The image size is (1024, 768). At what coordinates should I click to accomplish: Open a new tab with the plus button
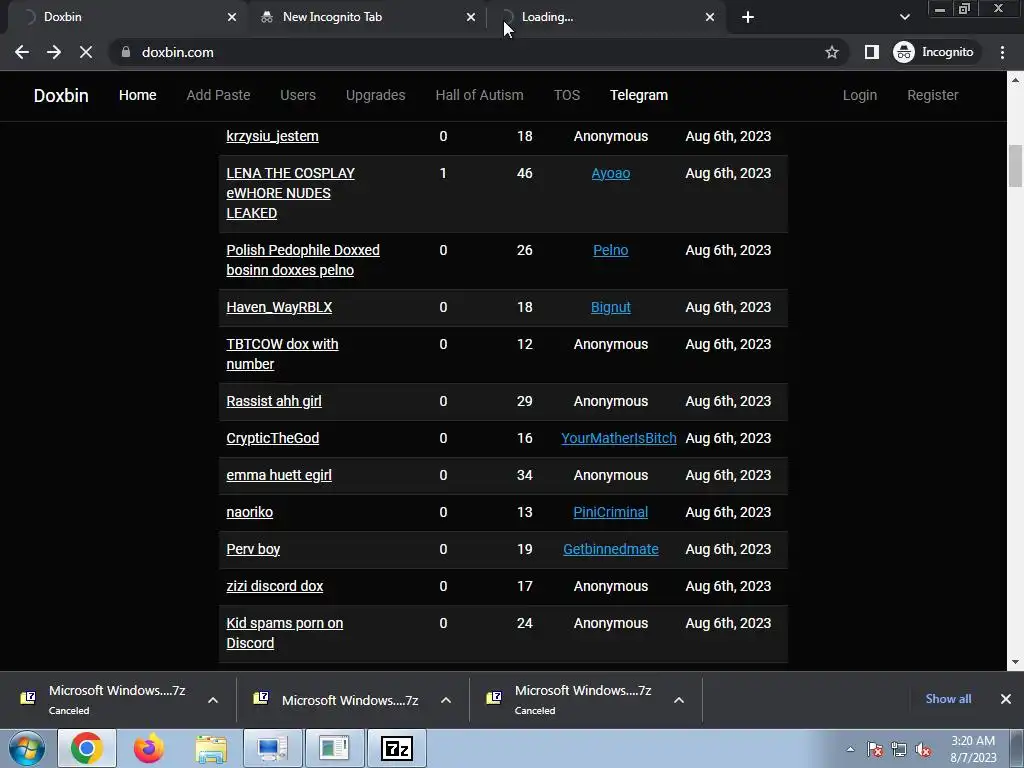(748, 17)
